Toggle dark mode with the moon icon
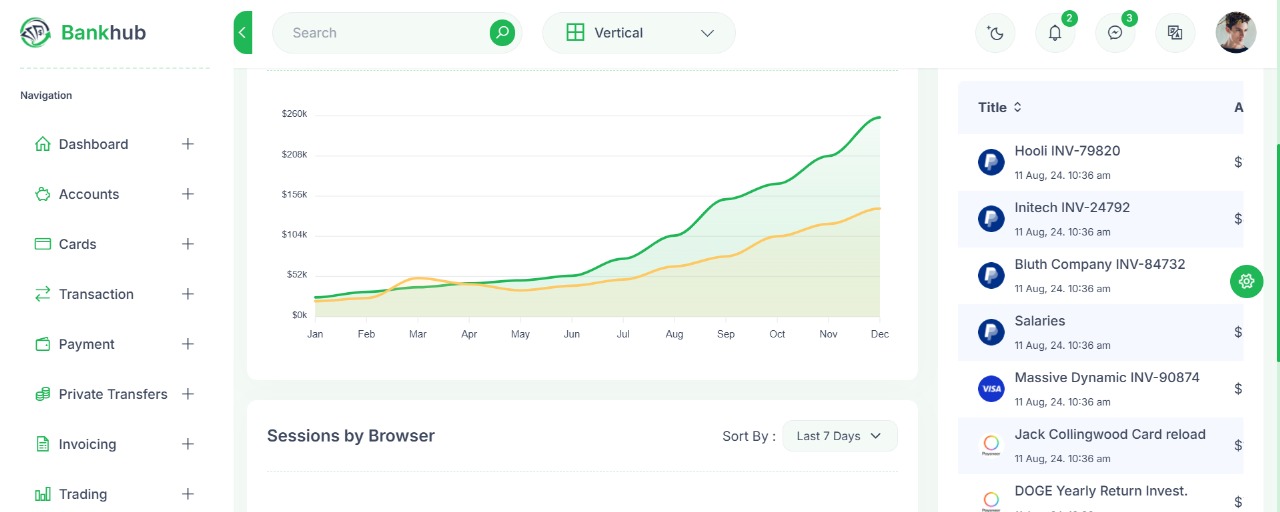 [x=995, y=33]
